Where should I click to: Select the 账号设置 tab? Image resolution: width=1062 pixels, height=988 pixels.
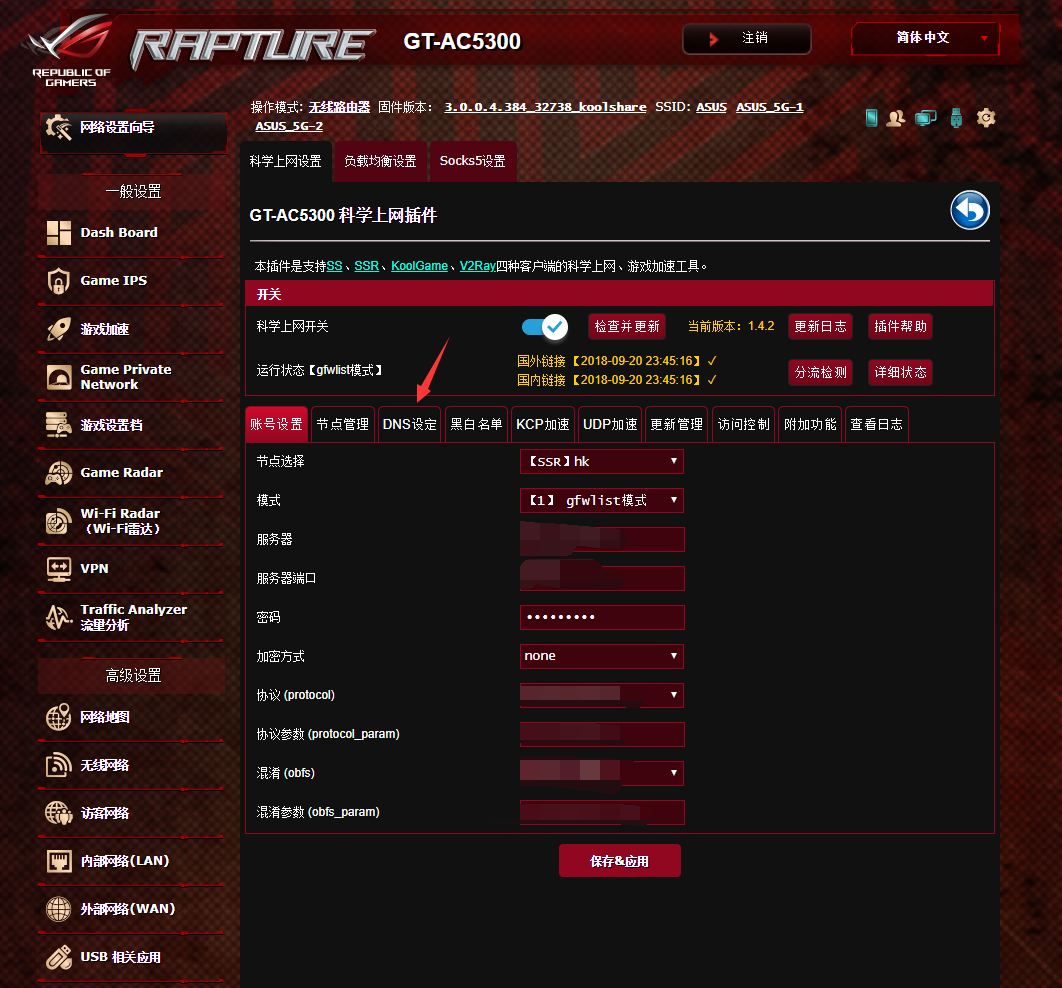[276, 425]
